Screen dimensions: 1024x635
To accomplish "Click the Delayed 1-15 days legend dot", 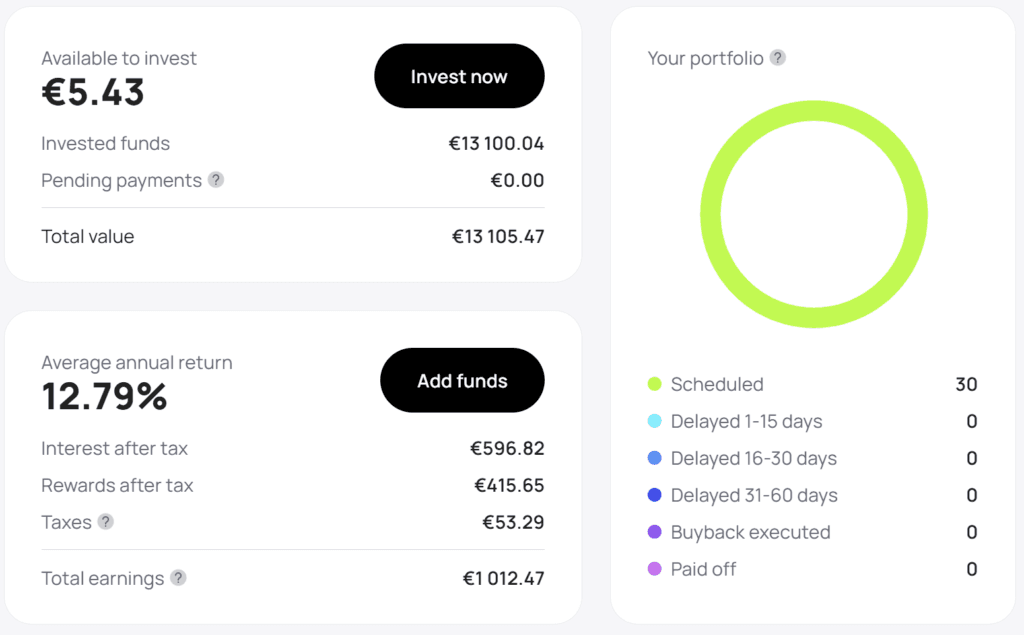I will coord(654,421).
